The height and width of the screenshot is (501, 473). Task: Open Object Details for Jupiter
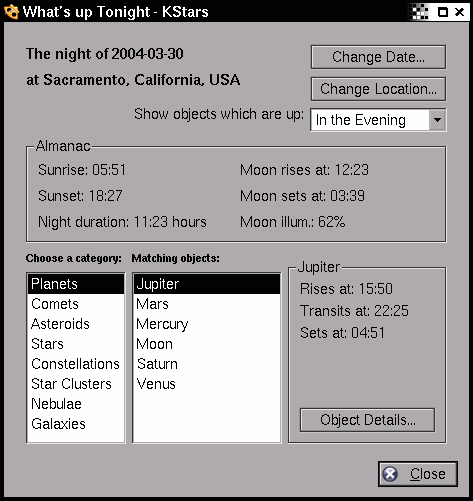(x=367, y=420)
